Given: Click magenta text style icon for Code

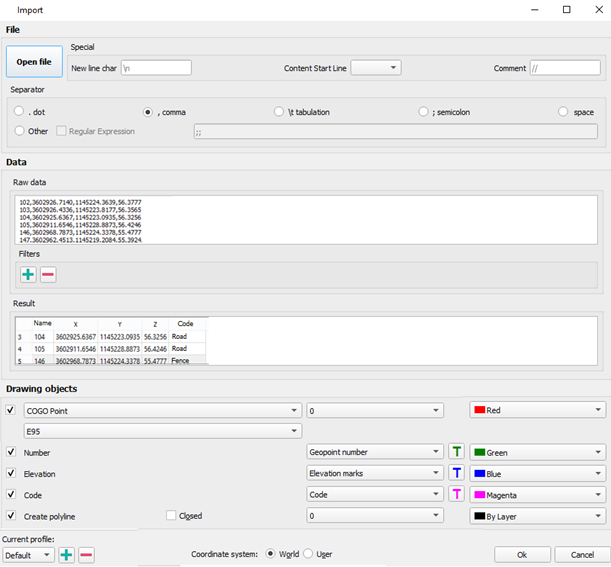Looking at the screenshot, I should tap(456, 494).
